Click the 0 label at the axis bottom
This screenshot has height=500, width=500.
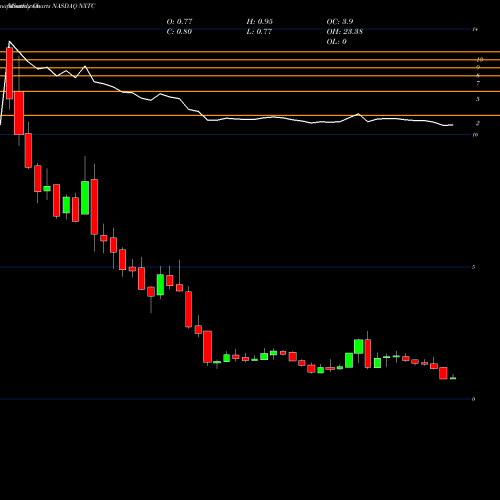473,399
